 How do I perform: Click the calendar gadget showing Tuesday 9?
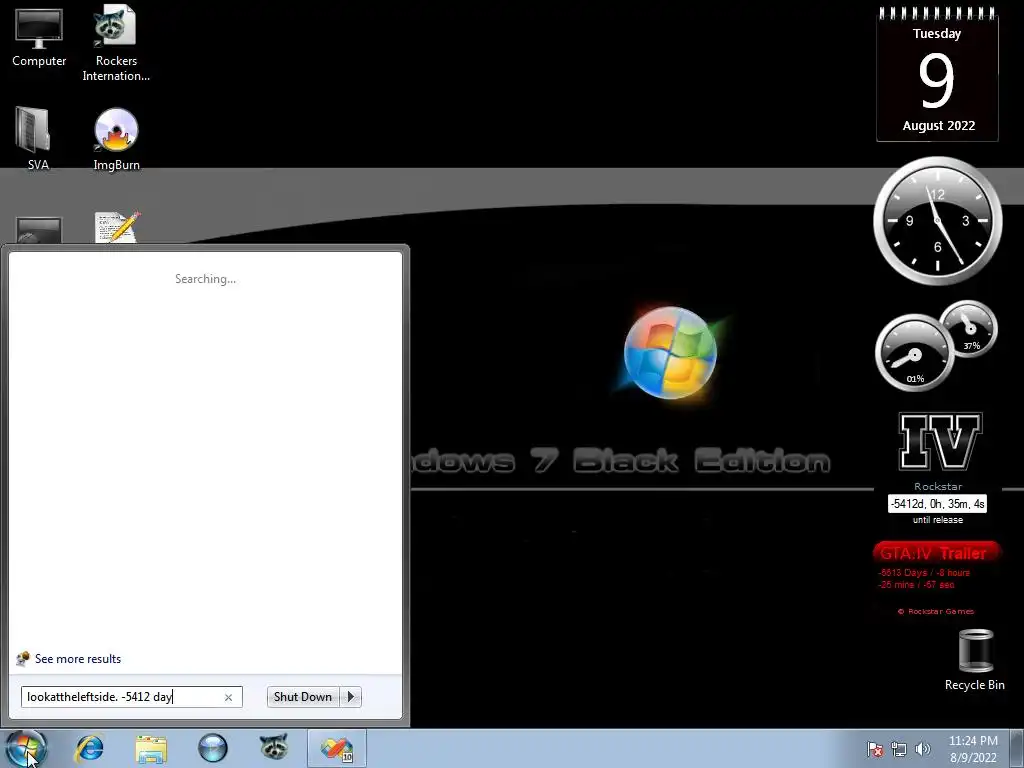[x=937, y=74]
